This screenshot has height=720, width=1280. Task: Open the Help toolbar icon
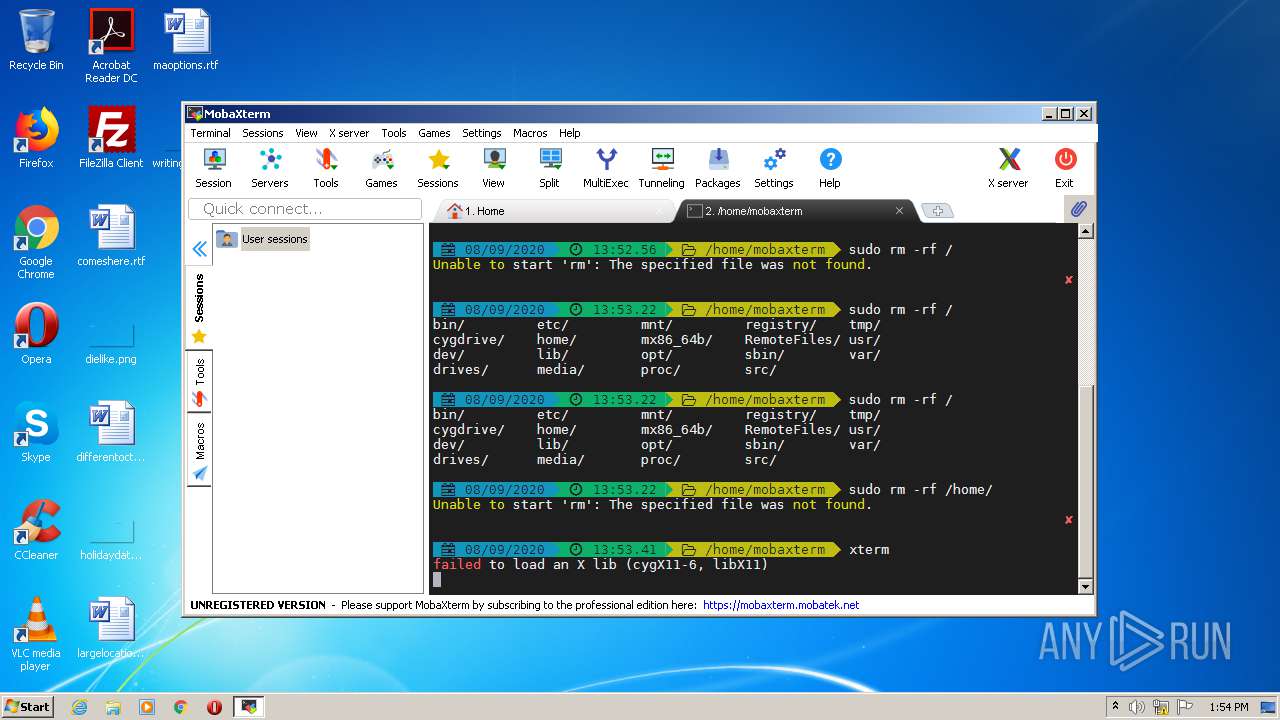click(830, 168)
